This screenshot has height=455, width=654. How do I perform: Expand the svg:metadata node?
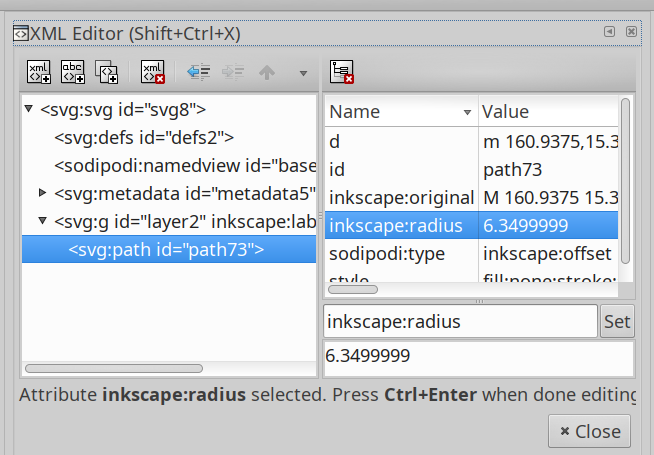(43, 193)
